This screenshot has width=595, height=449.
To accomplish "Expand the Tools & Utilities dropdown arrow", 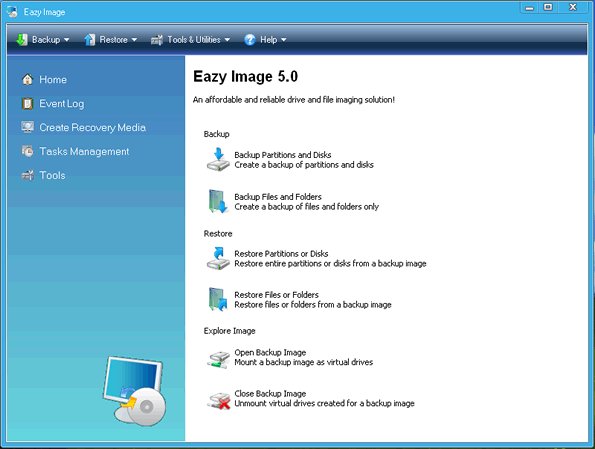I will [x=227, y=39].
